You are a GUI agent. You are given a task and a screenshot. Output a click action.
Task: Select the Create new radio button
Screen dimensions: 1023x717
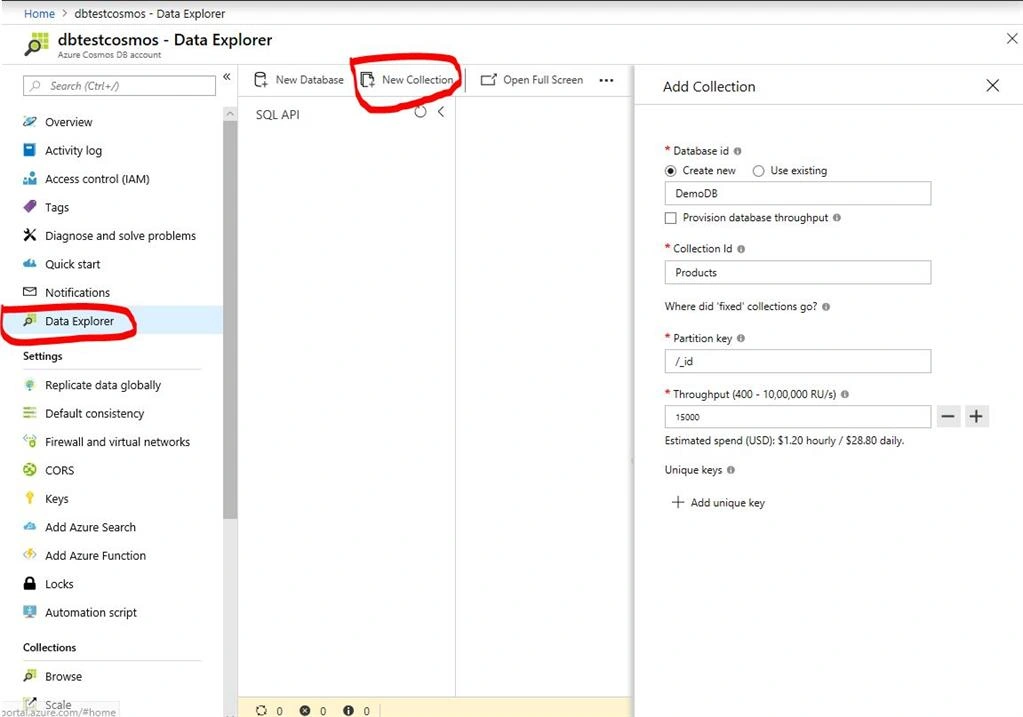[x=670, y=171]
